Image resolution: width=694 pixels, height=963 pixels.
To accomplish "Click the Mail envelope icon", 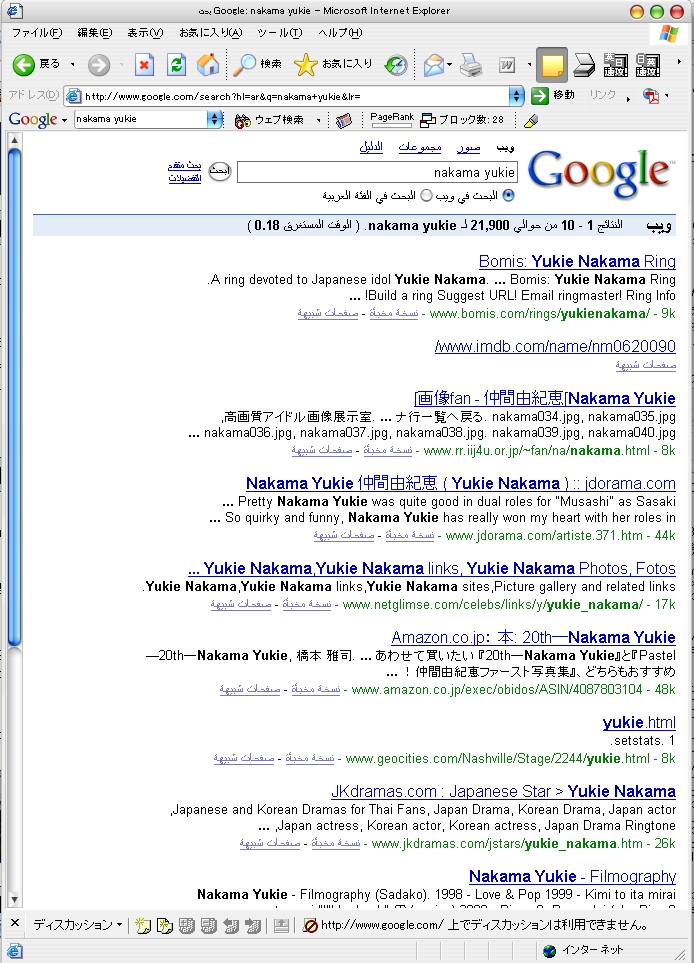I will [x=433, y=65].
